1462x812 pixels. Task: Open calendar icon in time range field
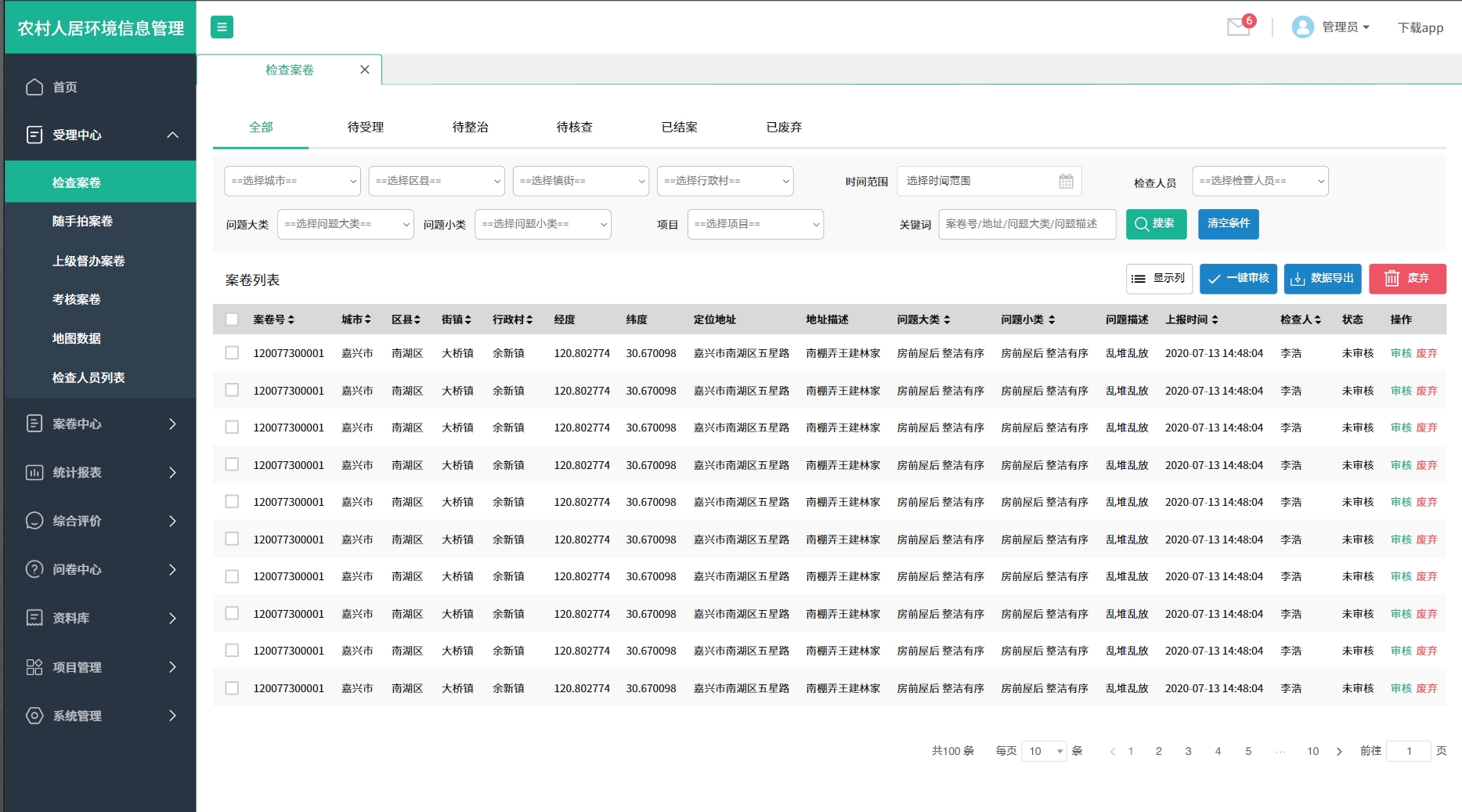click(1066, 181)
